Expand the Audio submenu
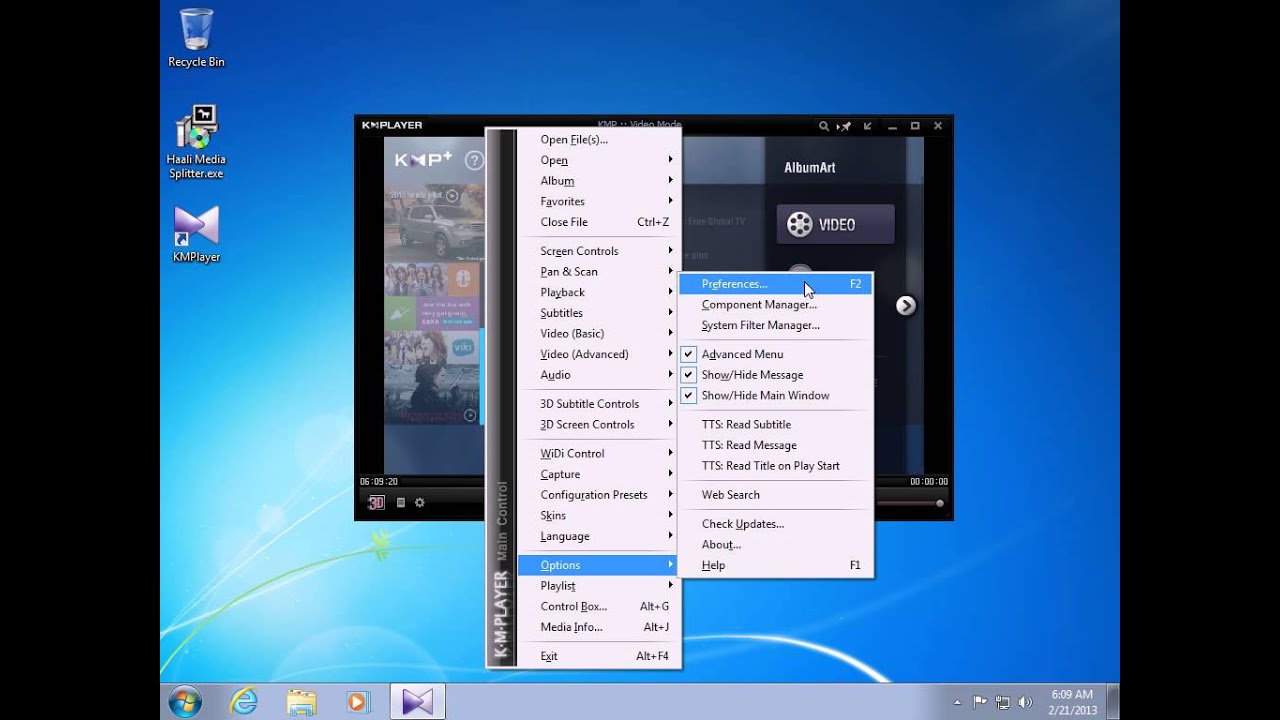1280x720 pixels. pyautogui.click(x=598, y=375)
